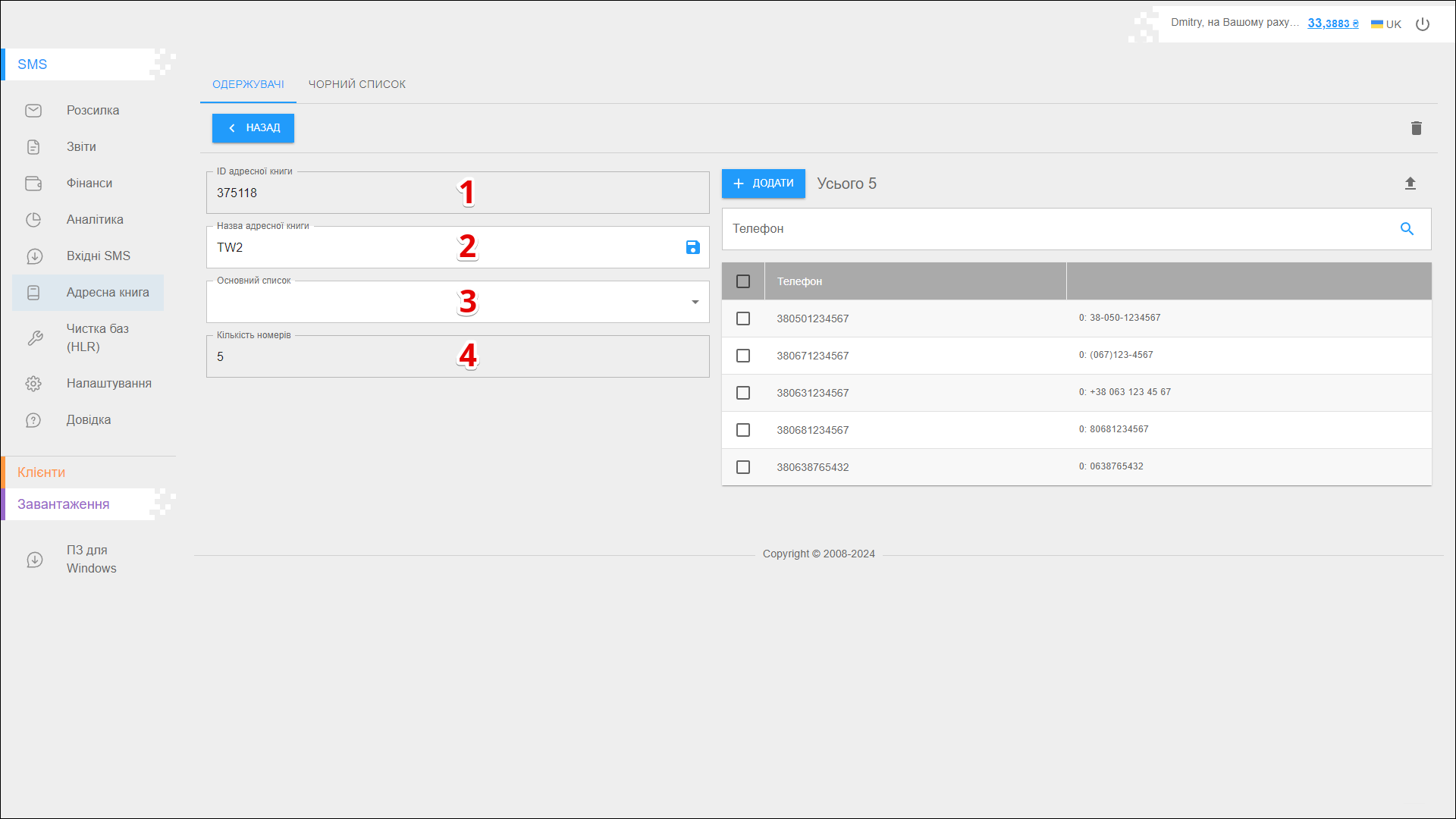Expand the Клієнти section
Screen dimensions: 1456x819
(42, 472)
